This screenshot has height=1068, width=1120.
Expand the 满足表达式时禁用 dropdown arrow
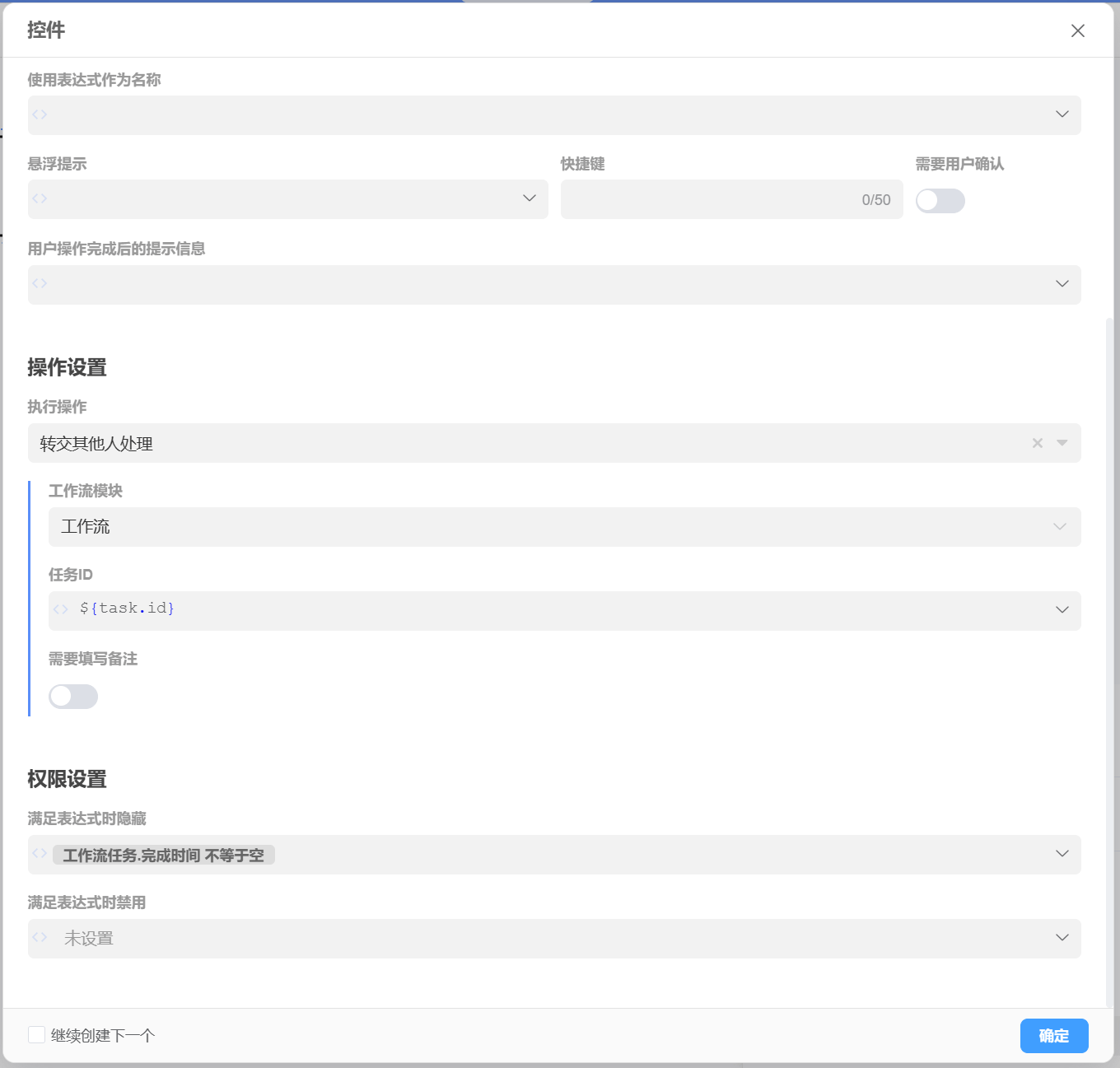(x=1062, y=938)
